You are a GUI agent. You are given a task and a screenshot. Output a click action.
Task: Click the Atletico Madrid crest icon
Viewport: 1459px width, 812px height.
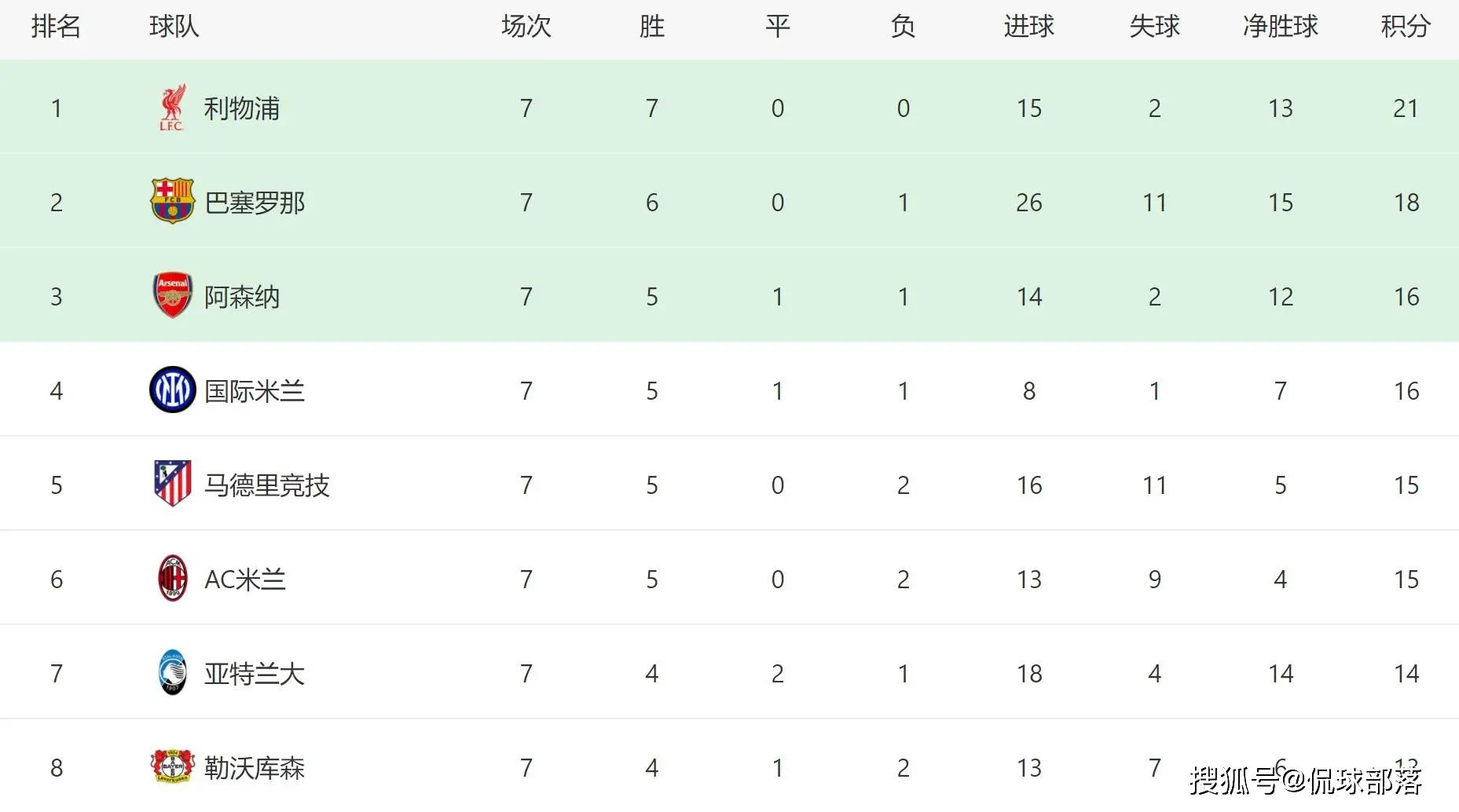[172, 484]
